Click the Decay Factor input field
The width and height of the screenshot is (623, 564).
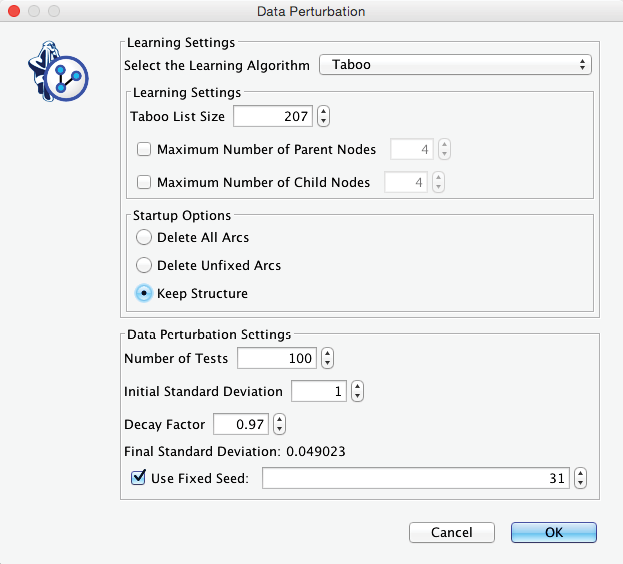(240, 424)
